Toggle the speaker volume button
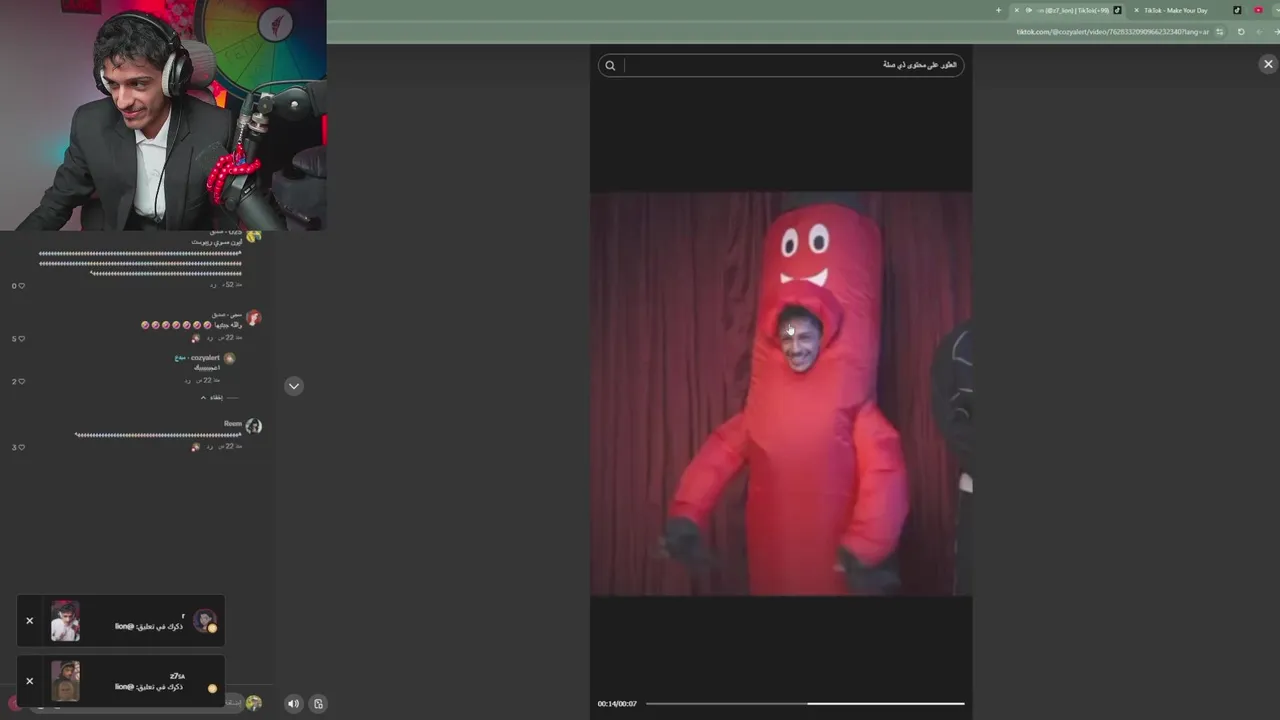This screenshot has height=720, width=1280. pos(293,704)
